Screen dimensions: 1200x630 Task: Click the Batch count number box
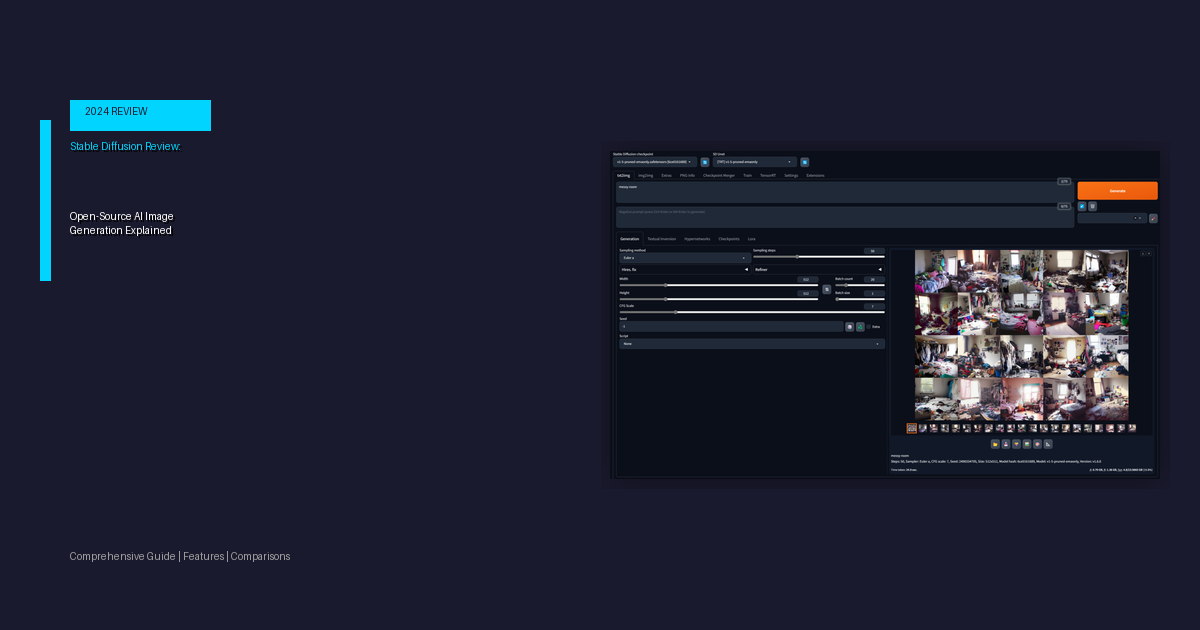874,279
